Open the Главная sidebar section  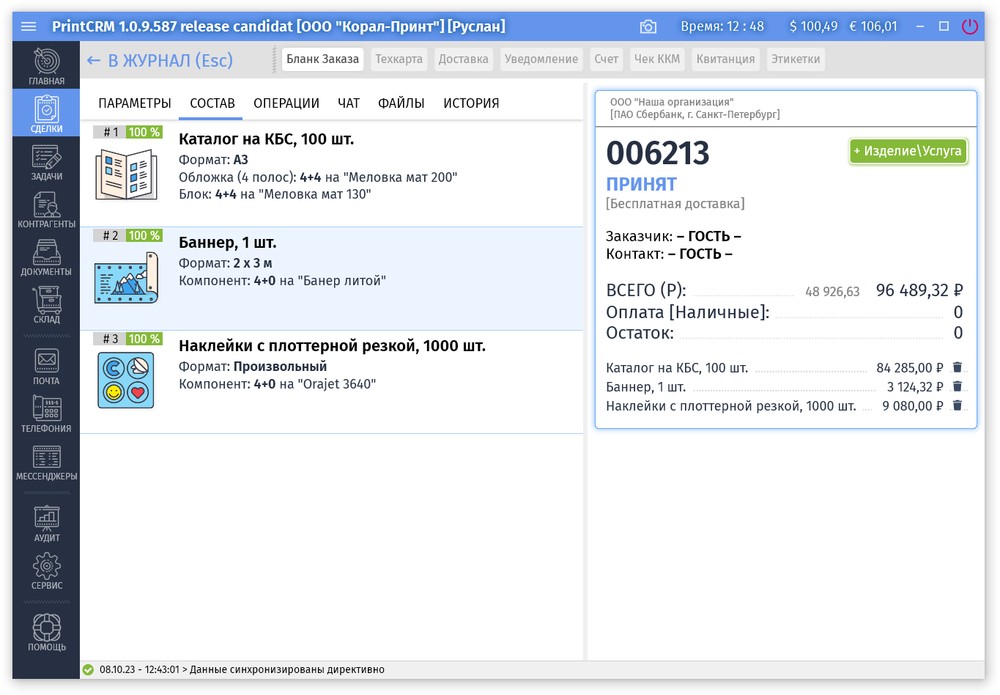tap(47, 66)
